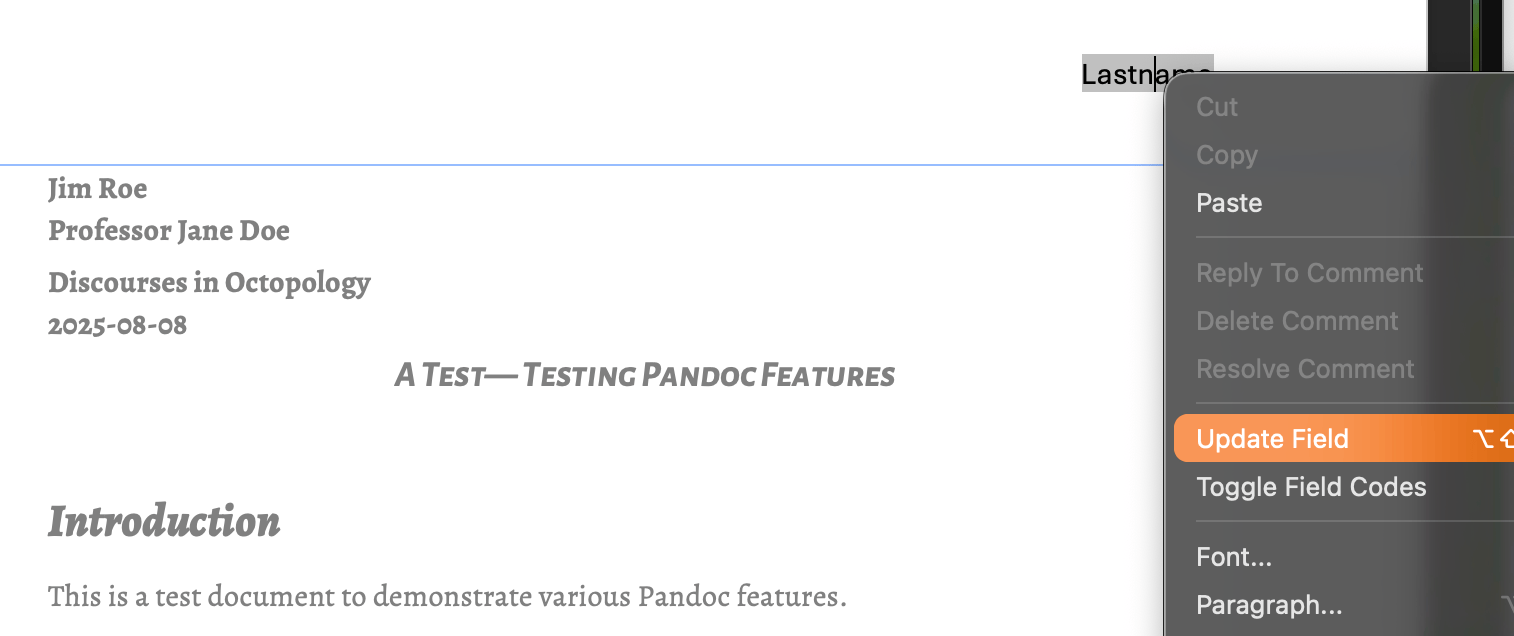
Task: Click the author name Jim Roe
Action: point(98,188)
